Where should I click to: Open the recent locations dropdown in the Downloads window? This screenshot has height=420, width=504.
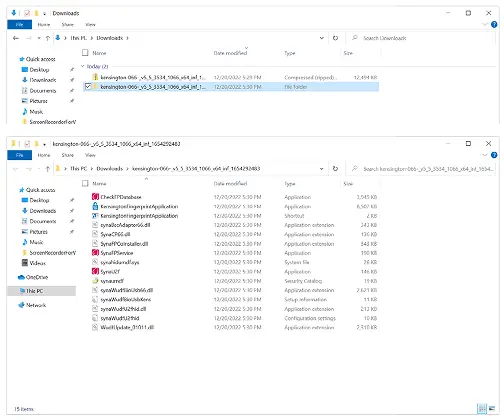pyautogui.click(x=39, y=38)
